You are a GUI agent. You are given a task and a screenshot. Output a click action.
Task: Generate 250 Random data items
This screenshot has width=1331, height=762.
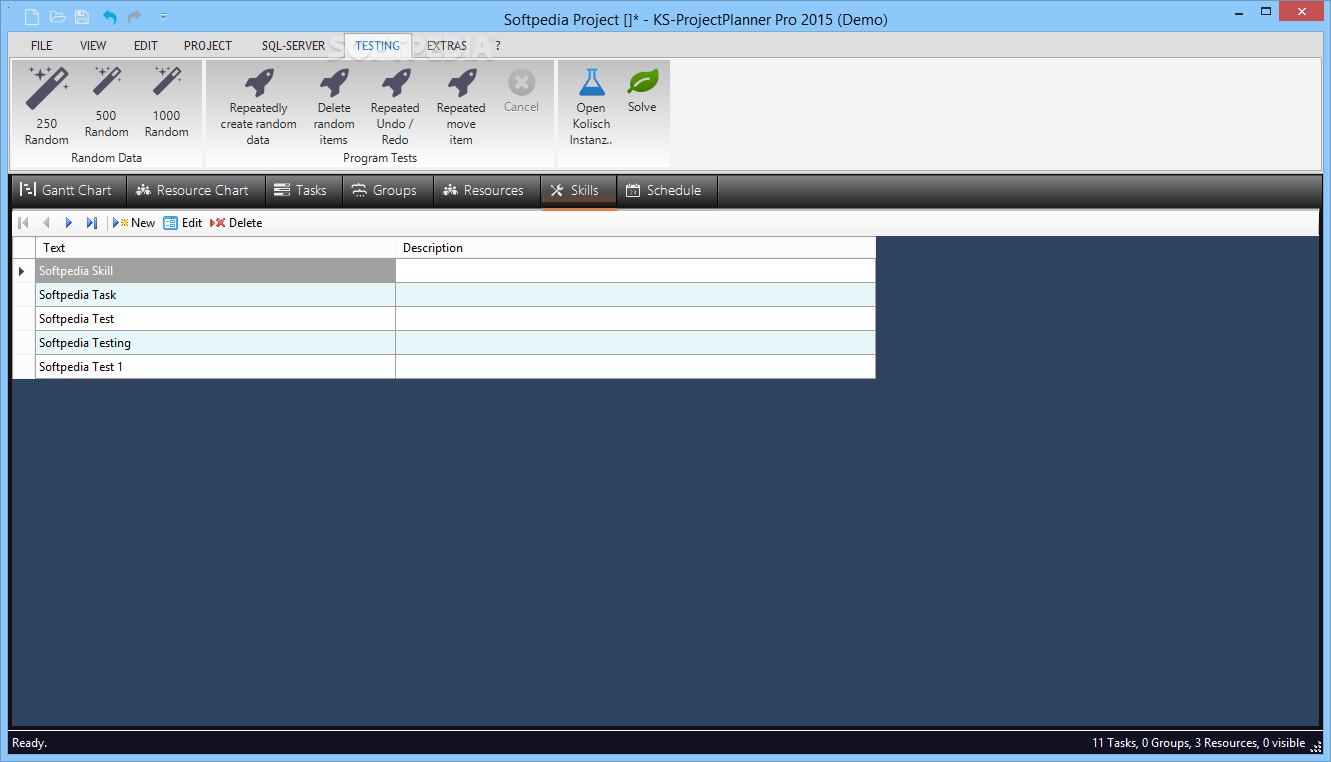click(x=47, y=106)
